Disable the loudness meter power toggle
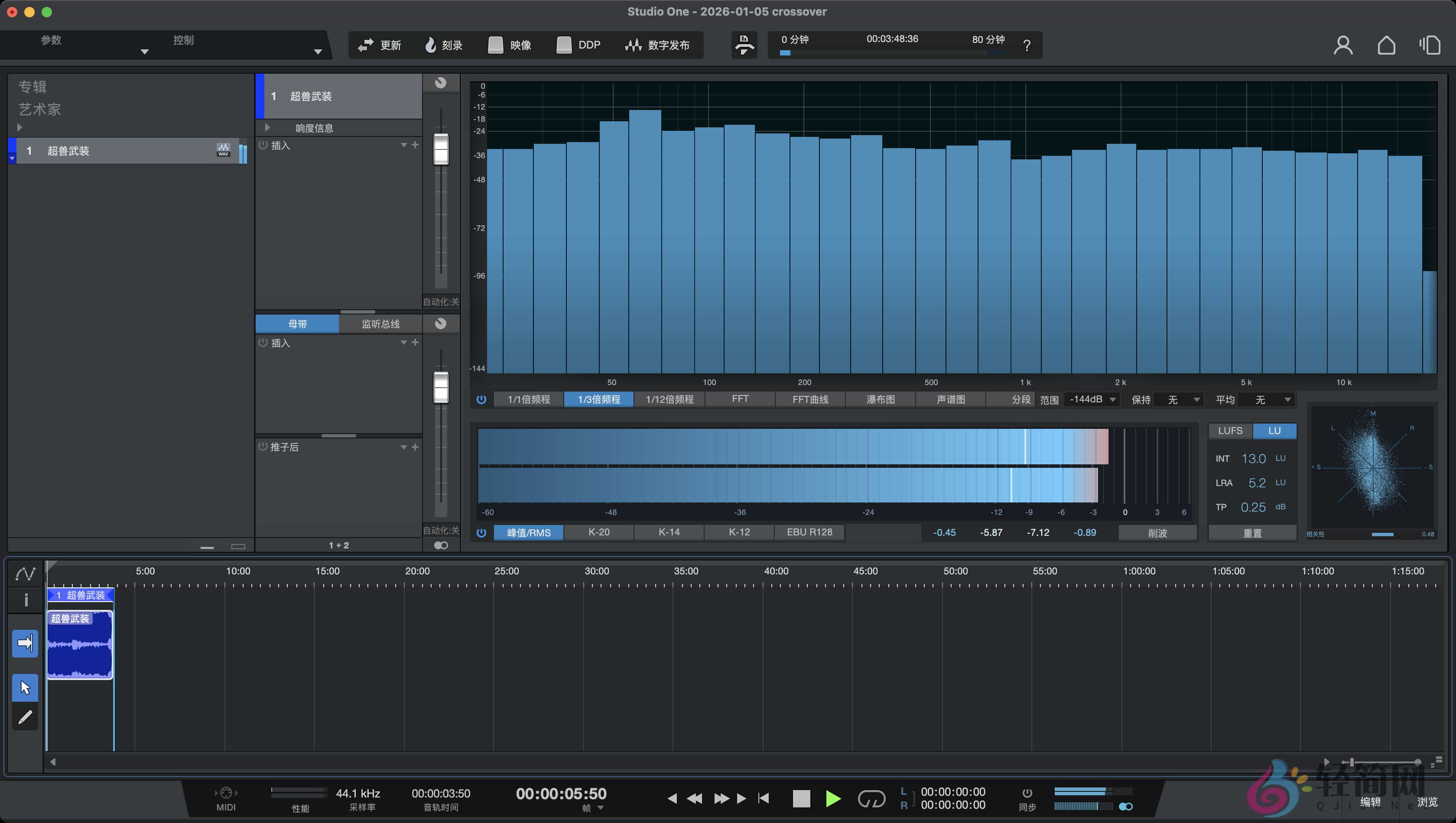The height and width of the screenshot is (823, 1456). point(481,532)
